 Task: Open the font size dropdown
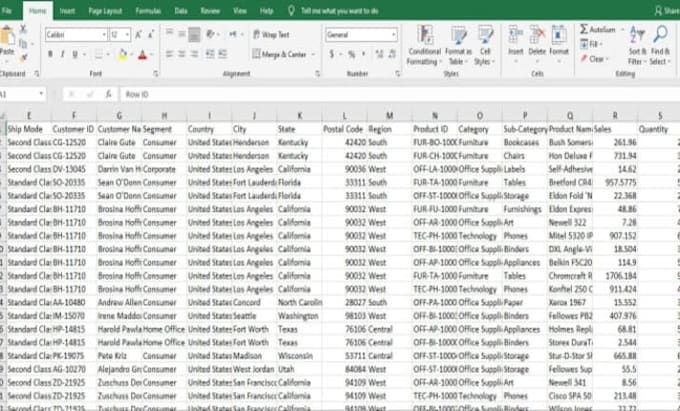point(127,35)
